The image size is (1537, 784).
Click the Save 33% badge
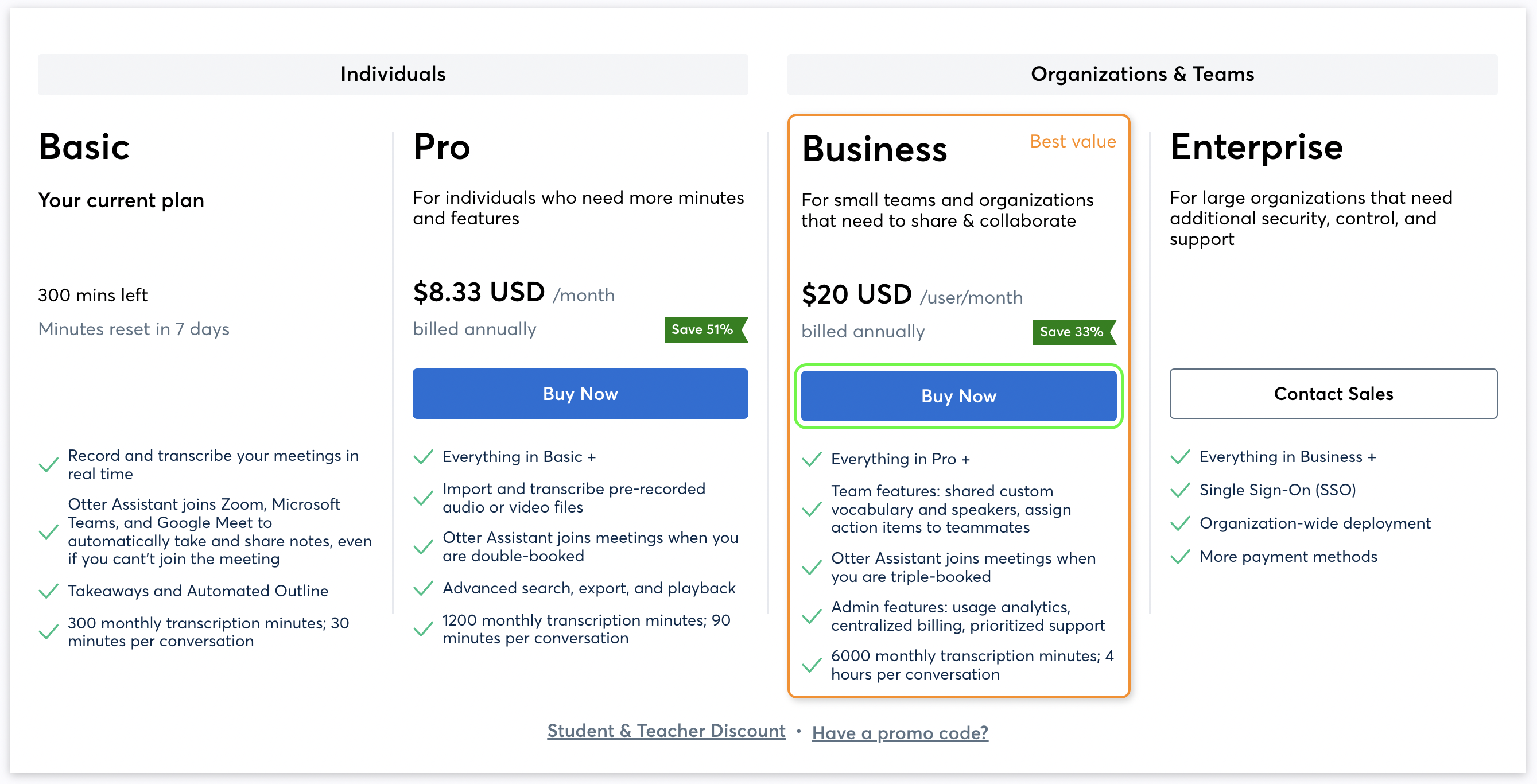(x=1074, y=332)
